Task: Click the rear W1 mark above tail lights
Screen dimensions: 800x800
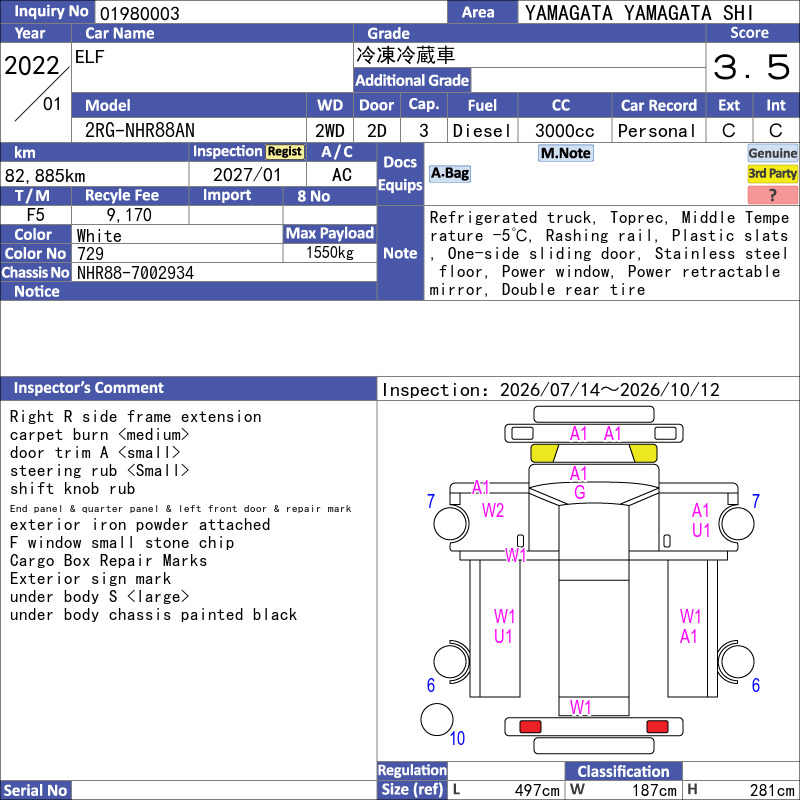Action: (x=581, y=707)
